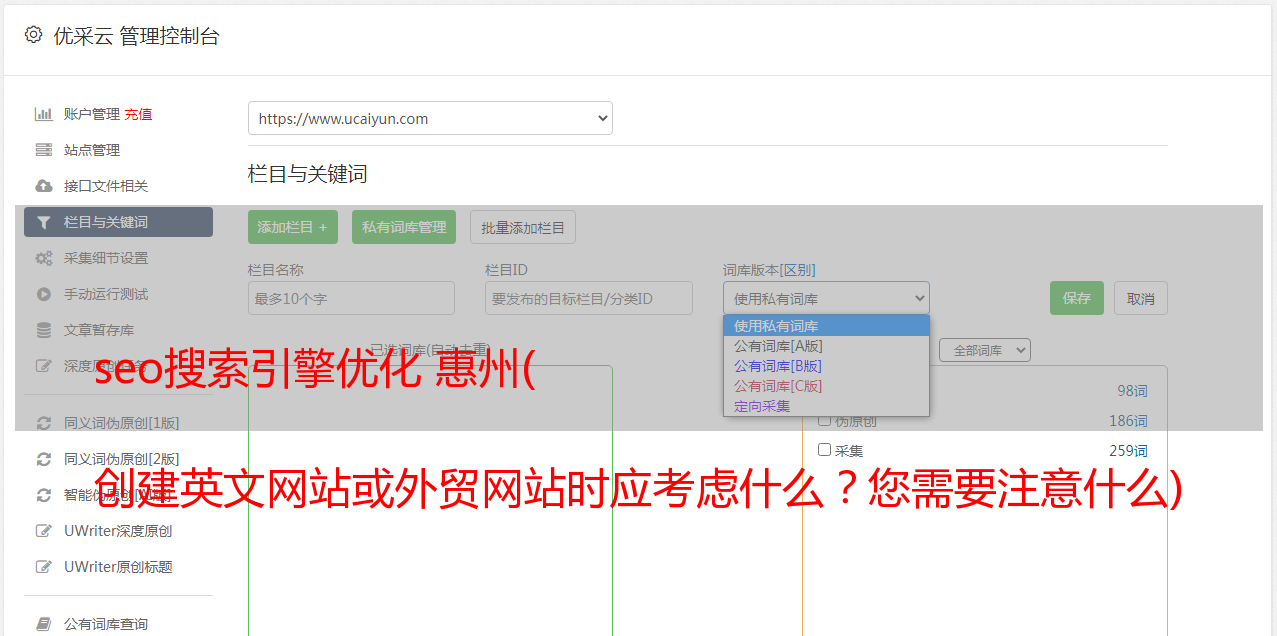Click the 添加栏目 + button

pos(293,227)
